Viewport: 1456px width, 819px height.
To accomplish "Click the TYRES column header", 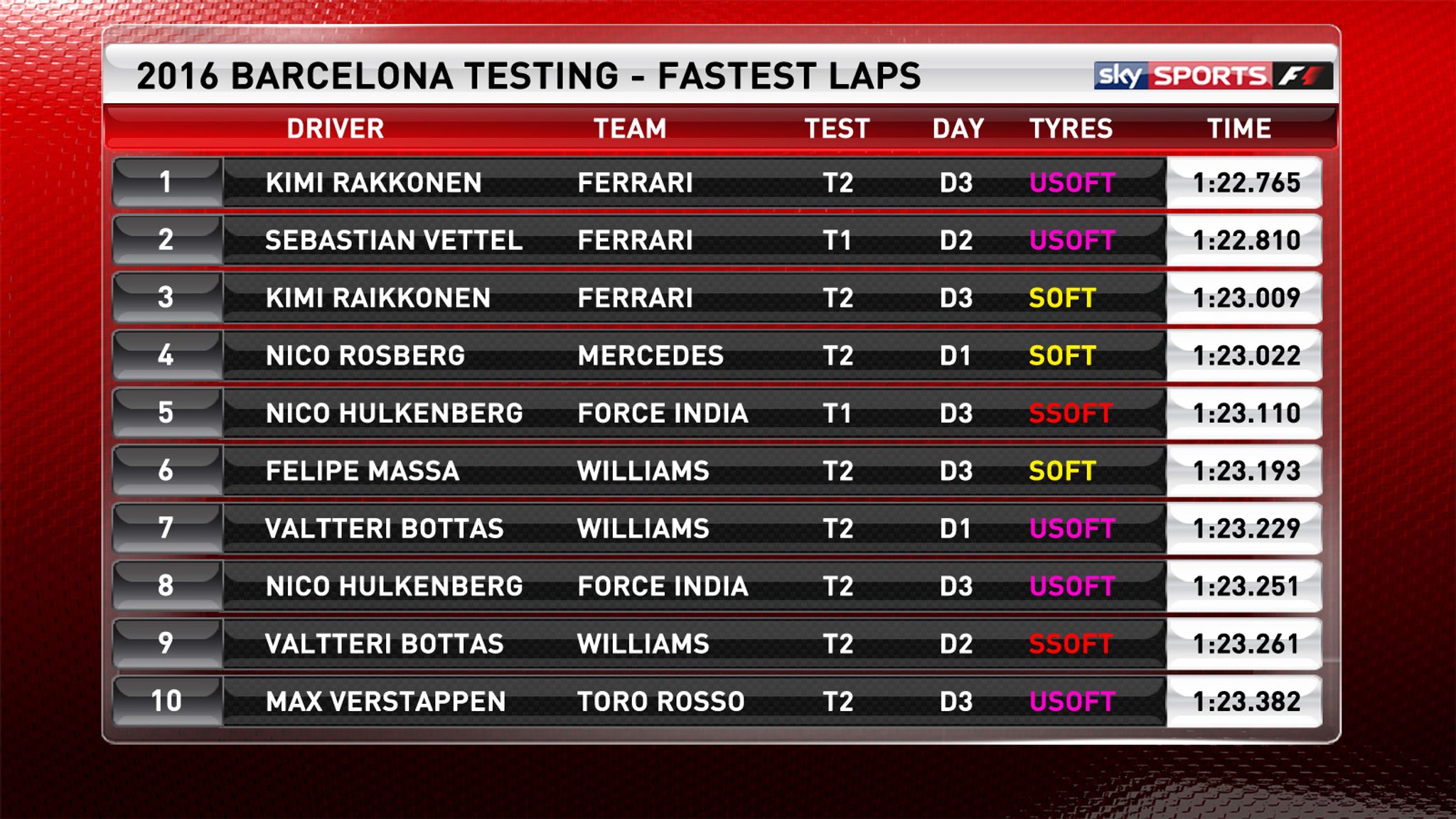I will (x=1071, y=129).
